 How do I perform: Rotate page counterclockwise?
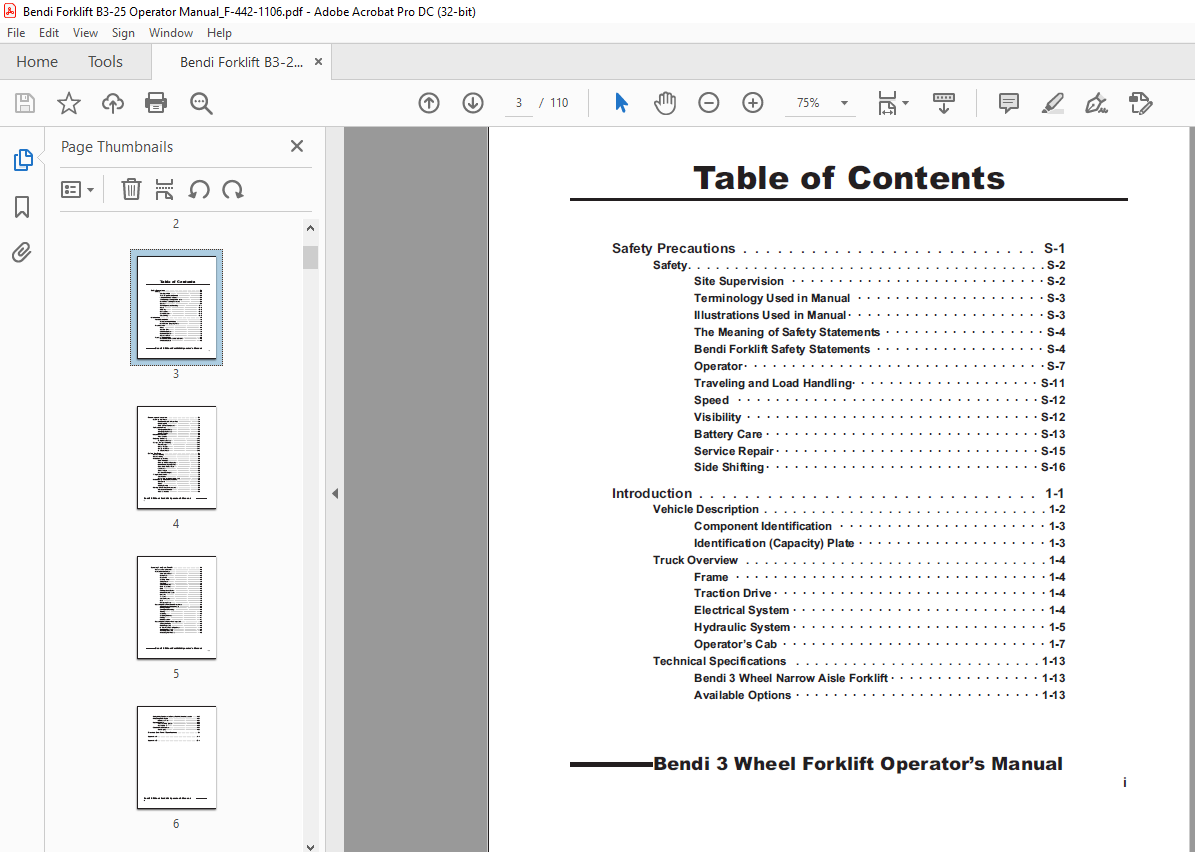click(x=199, y=189)
